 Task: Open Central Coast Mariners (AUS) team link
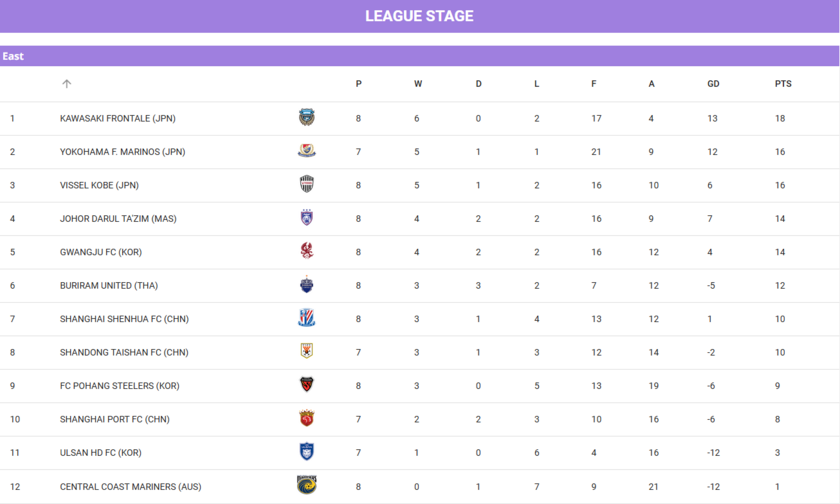(130, 487)
